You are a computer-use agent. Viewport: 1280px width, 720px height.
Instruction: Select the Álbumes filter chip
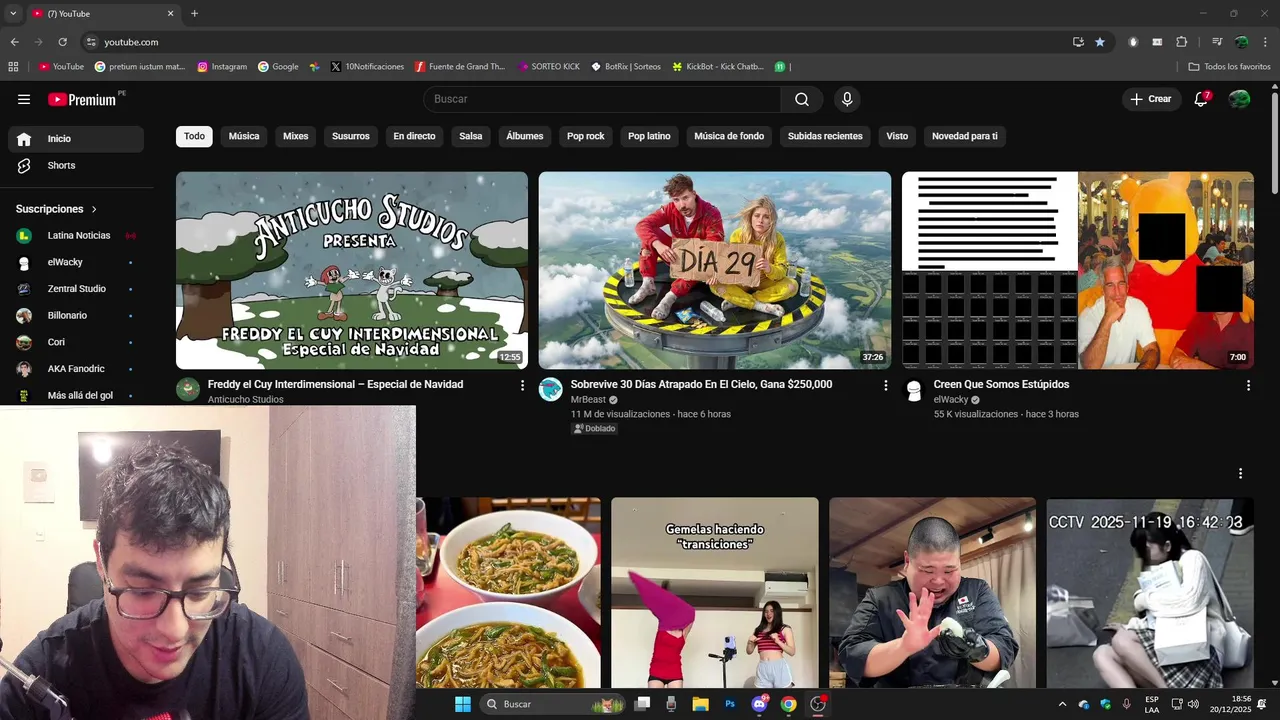pos(525,136)
